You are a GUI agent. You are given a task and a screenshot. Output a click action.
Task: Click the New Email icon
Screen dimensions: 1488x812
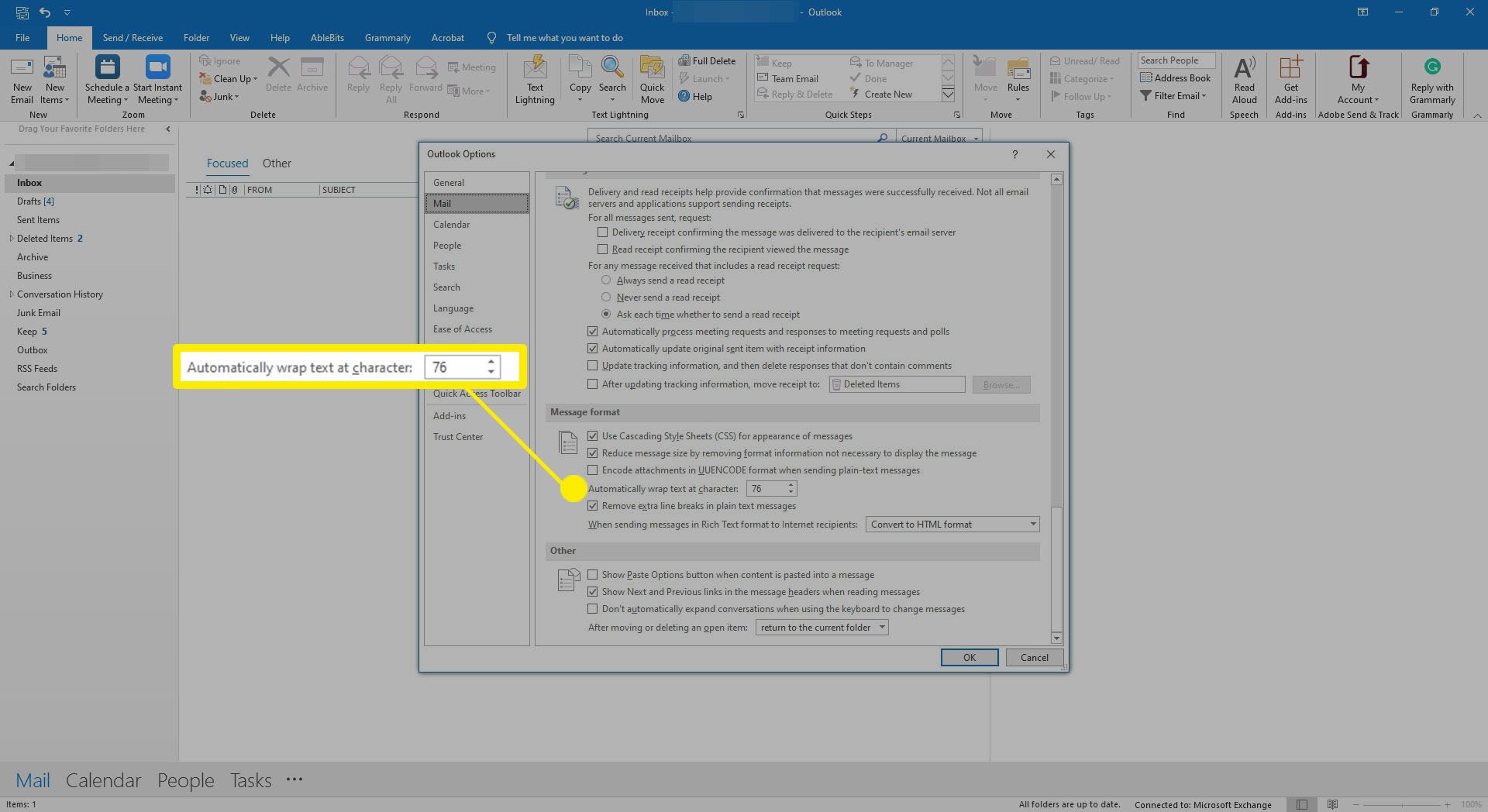(22, 68)
